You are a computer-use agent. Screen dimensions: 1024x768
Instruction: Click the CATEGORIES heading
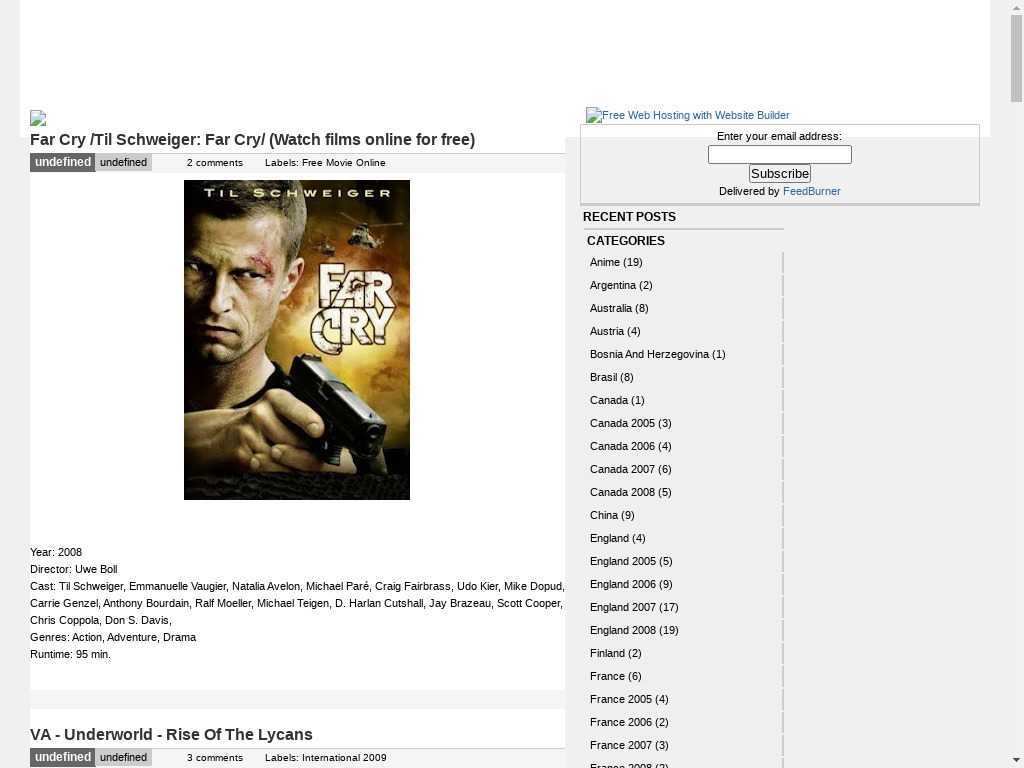pos(626,241)
